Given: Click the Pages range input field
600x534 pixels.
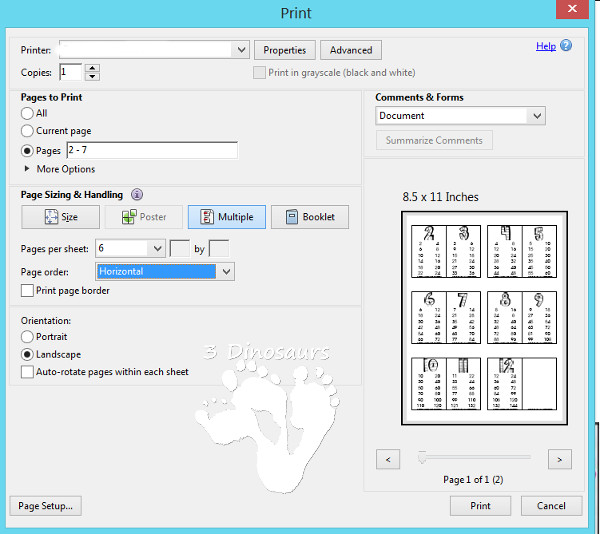Looking at the screenshot, I should point(151,151).
